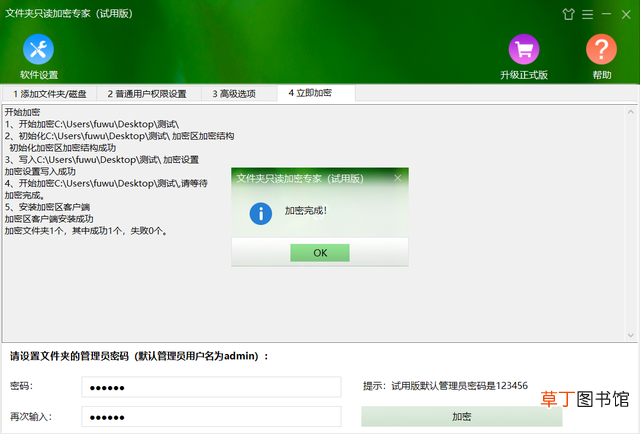The image size is (640, 434).
Task: Click log scrollbar up arrow
Action: tap(631, 111)
